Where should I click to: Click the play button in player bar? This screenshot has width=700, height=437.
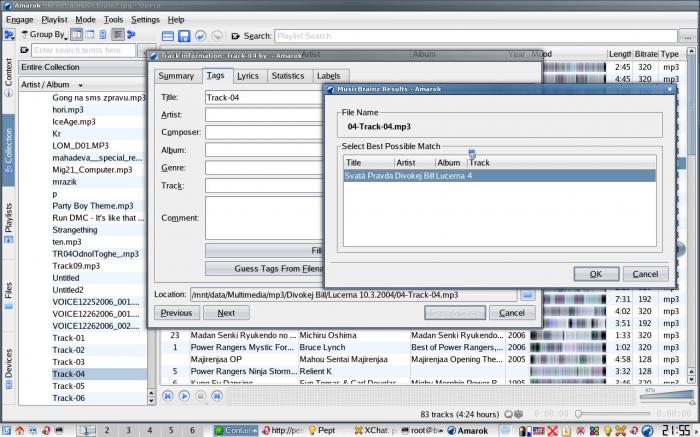pos(184,395)
